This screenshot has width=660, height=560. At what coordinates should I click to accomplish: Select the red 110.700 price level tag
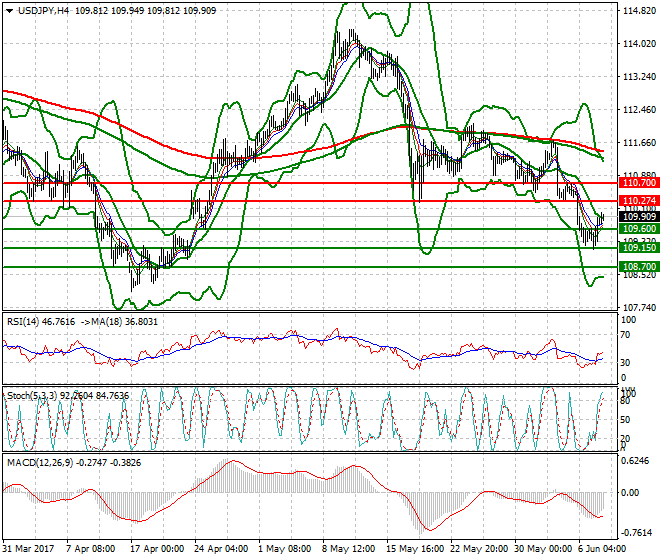(x=634, y=184)
